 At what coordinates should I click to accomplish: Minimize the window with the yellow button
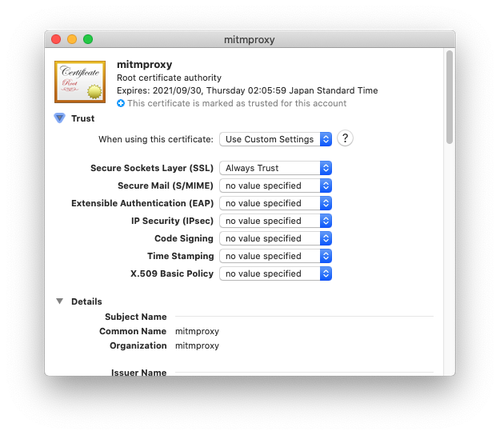(x=72, y=39)
